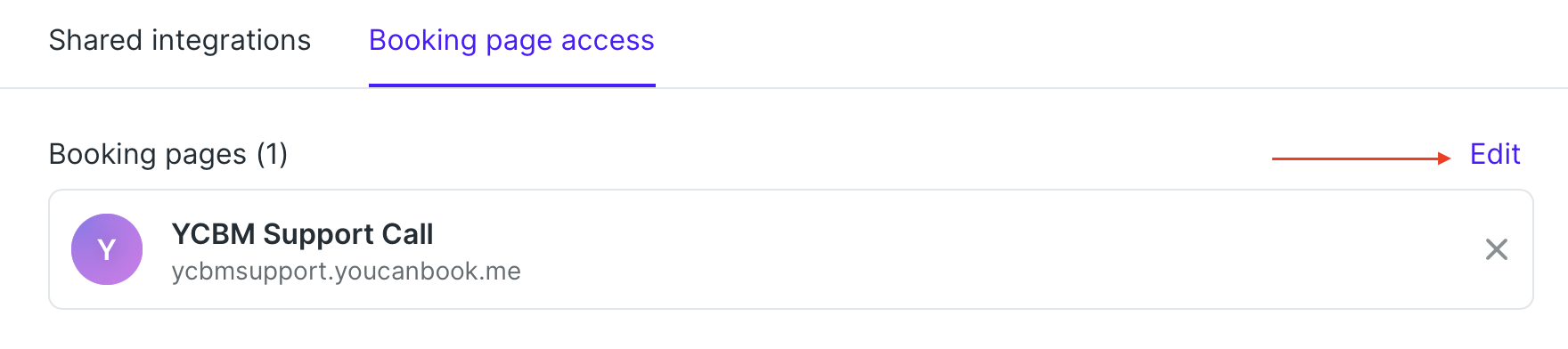Click the count (1) next to Booking pages
The width and height of the screenshot is (1568, 349).
(x=272, y=154)
